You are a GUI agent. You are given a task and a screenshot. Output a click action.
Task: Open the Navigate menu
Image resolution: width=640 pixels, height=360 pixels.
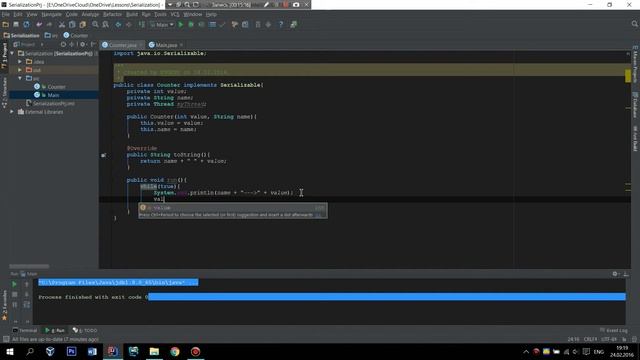coord(51,14)
